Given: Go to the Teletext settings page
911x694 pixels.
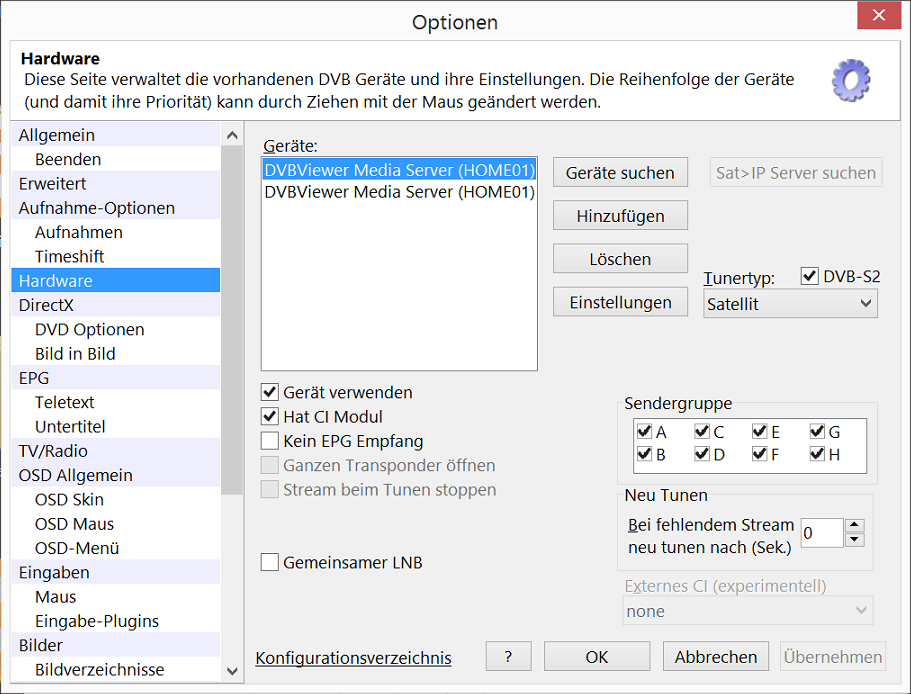Looking at the screenshot, I should [x=64, y=402].
